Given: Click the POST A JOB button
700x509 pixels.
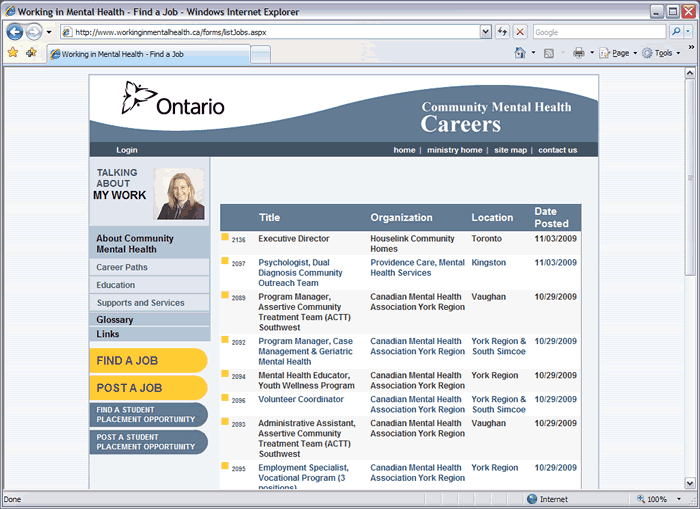Looking at the screenshot, I should [148, 388].
